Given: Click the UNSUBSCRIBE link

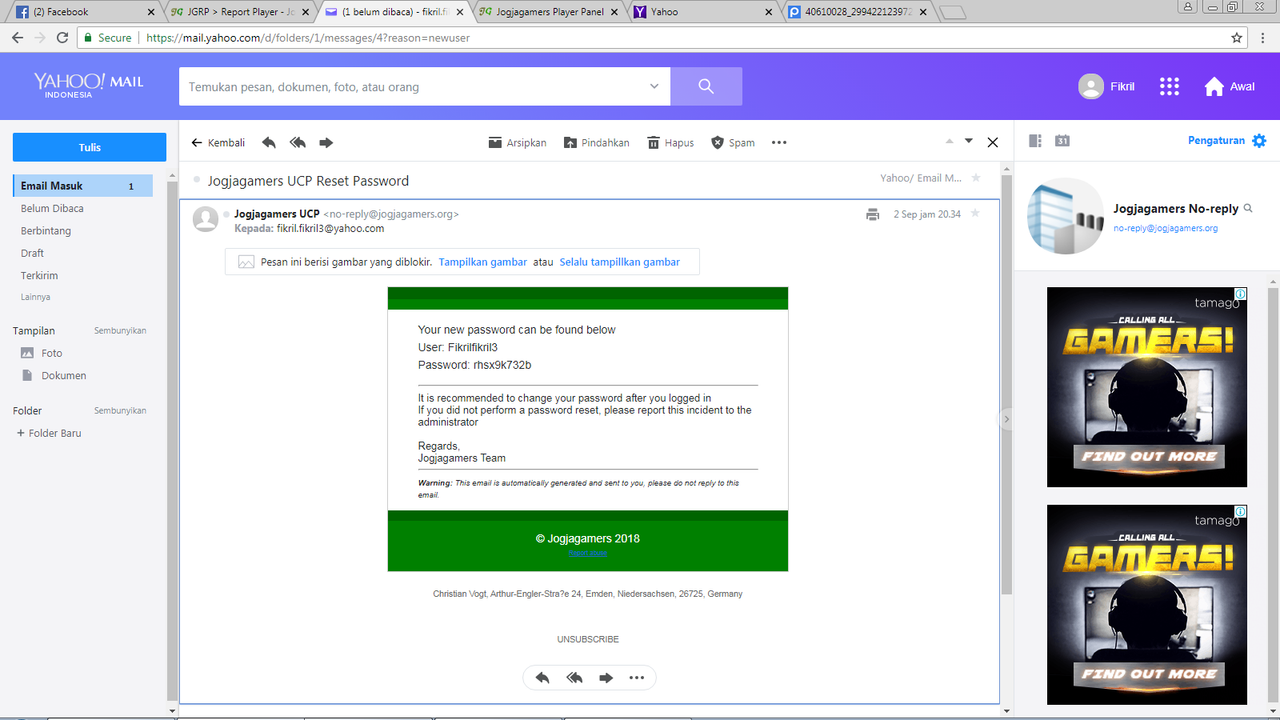Looking at the screenshot, I should (588, 639).
